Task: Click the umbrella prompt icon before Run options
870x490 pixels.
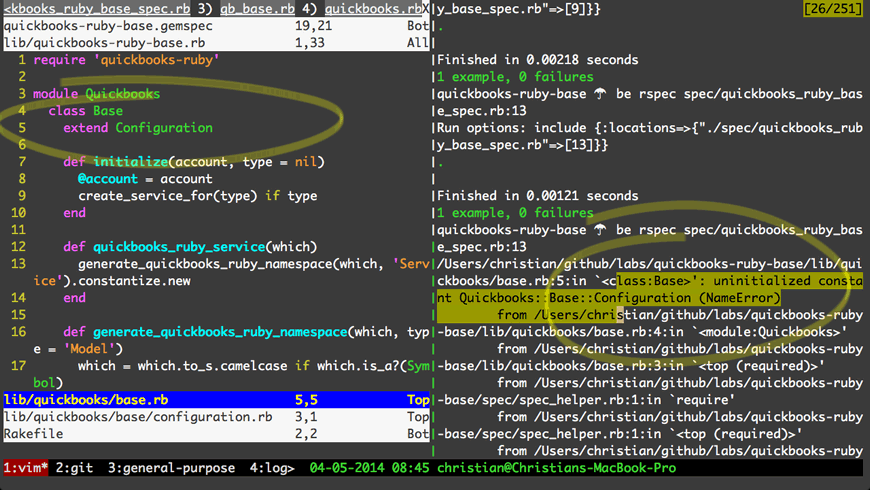Action: [x=601, y=94]
